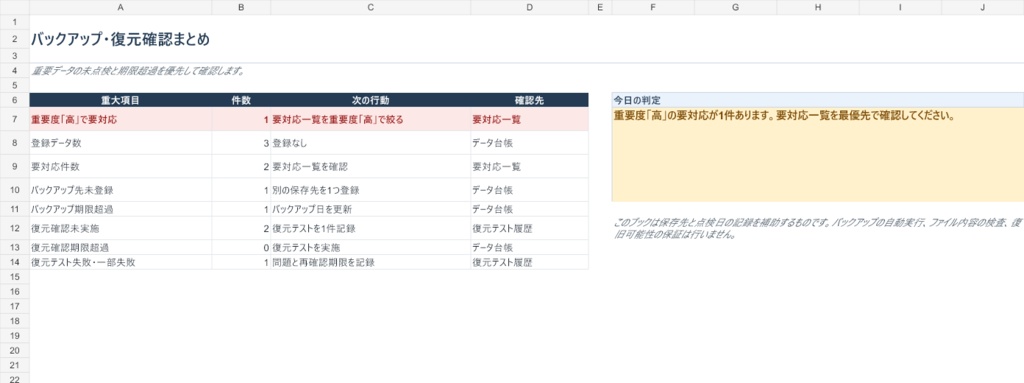The height and width of the screenshot is (383, 1024).
Task: Click cell 別の保存先を1つ登録
Action: click(370, 190)
